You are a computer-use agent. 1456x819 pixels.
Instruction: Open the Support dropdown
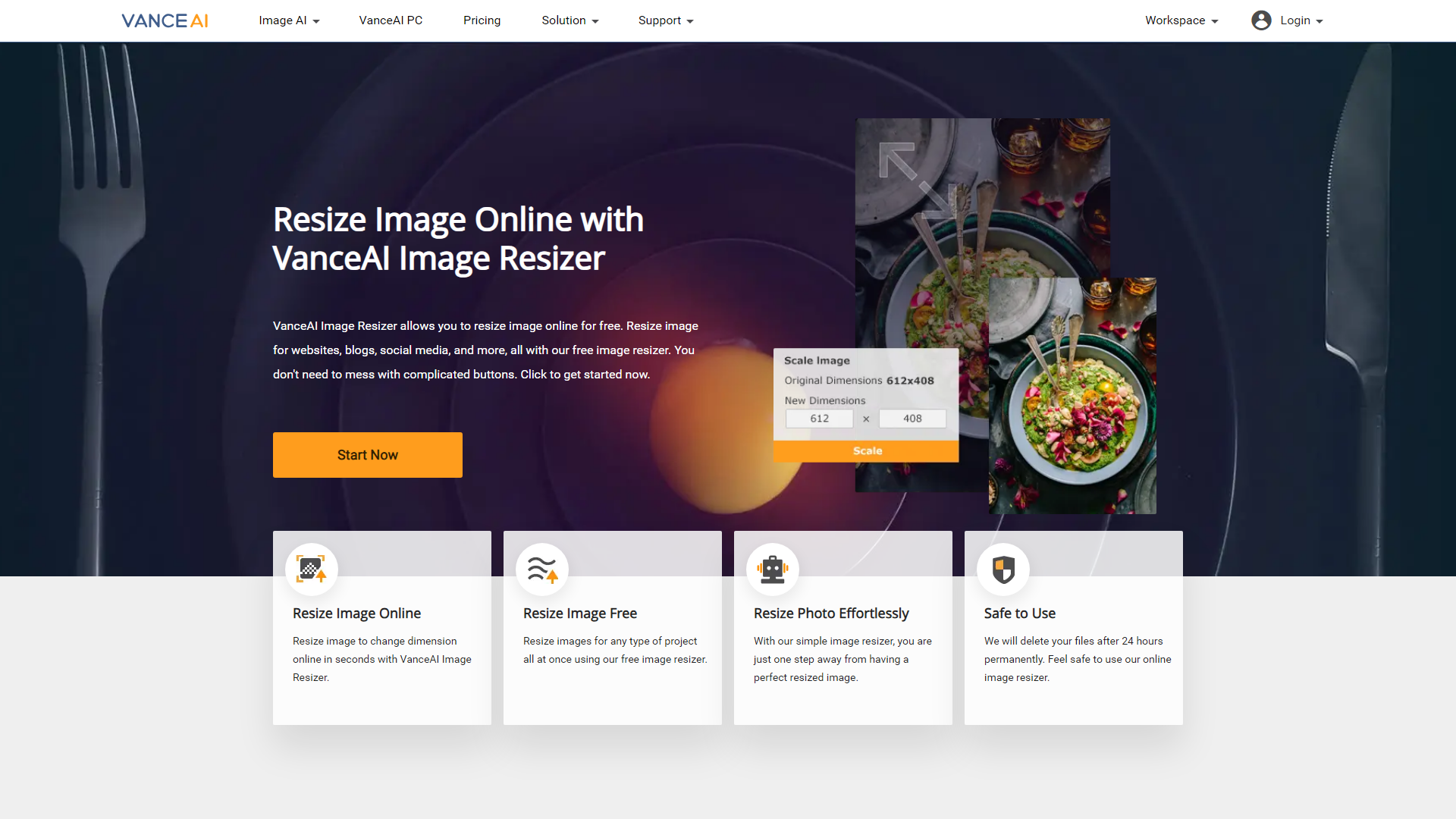665,20
